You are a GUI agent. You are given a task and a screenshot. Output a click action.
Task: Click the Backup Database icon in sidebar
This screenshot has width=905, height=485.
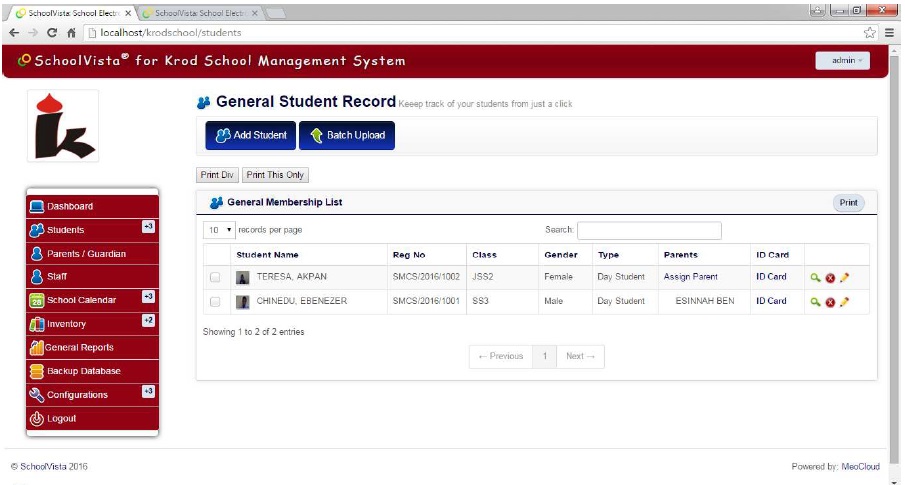tap(36, 371)
